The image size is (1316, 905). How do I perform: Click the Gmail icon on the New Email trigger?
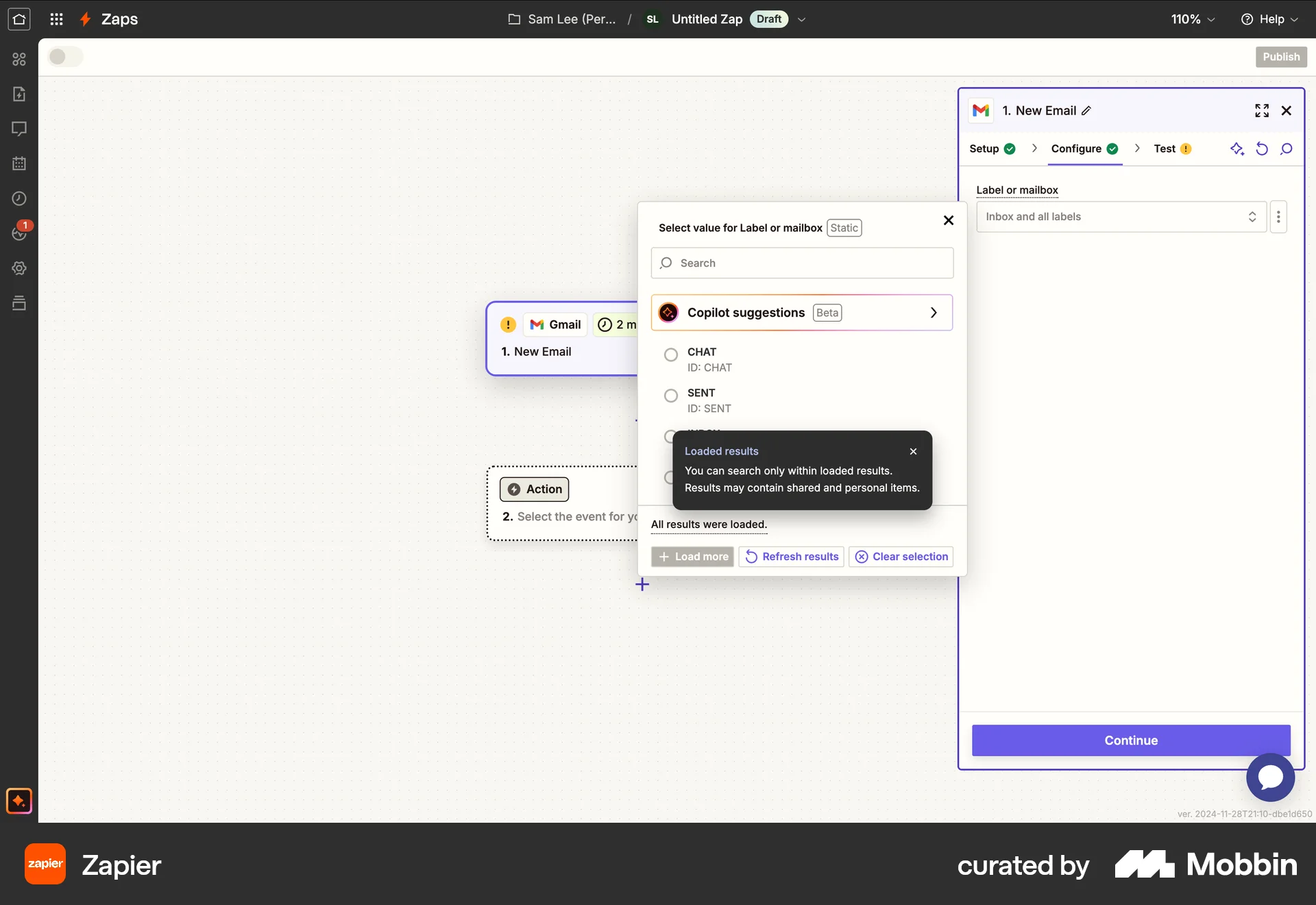(x=537, y=324)
